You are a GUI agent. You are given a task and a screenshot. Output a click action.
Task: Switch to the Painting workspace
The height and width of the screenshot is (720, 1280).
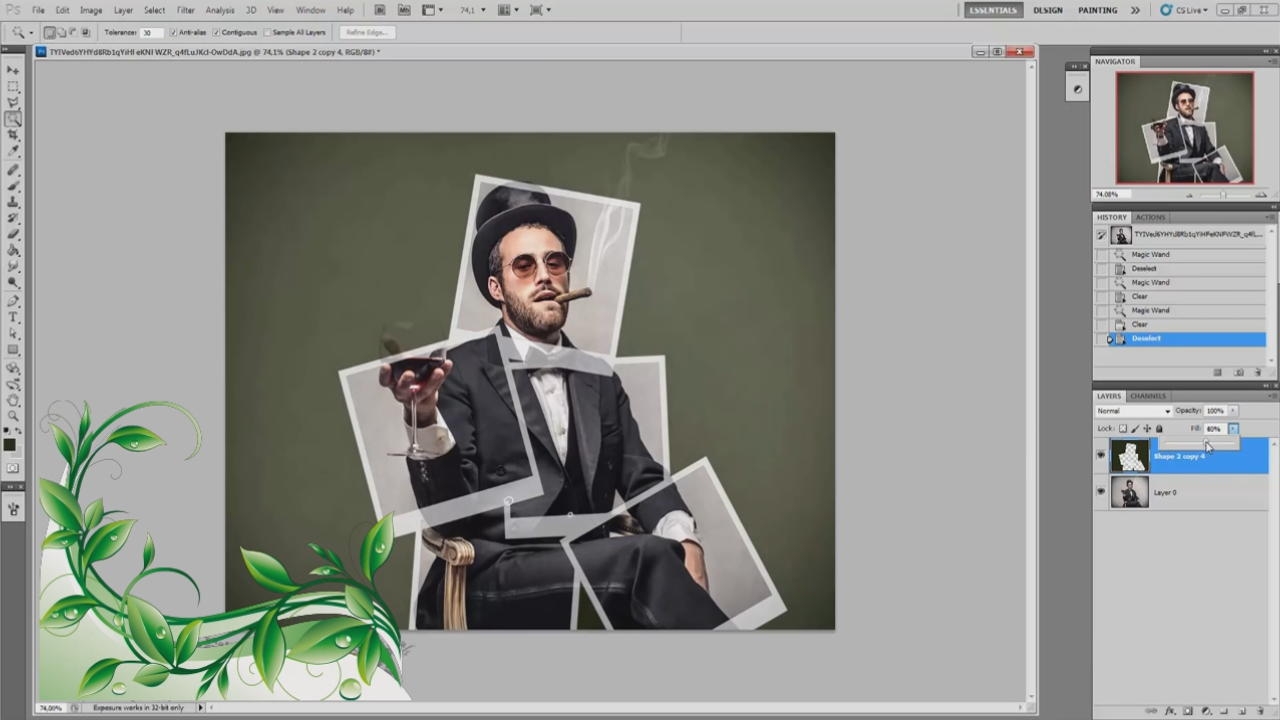(1098, 10)
